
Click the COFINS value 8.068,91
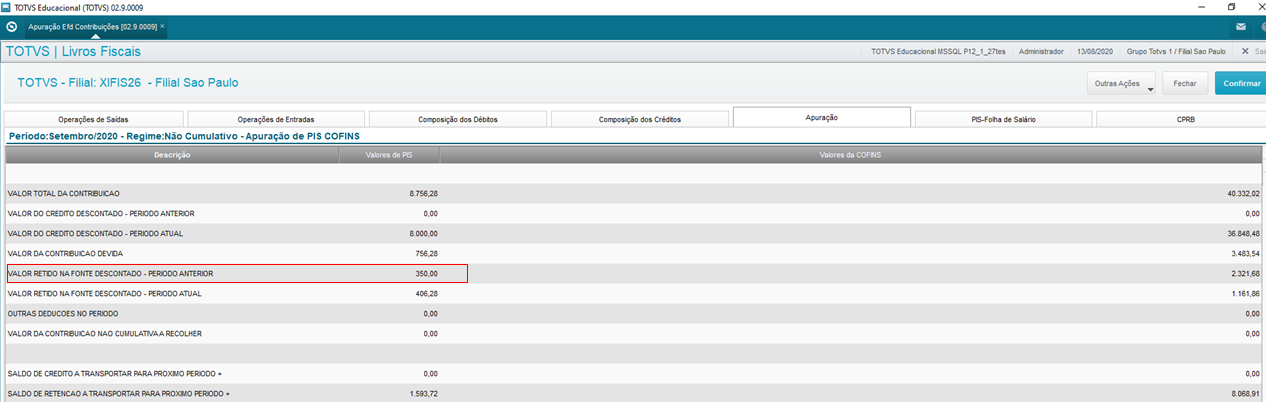1245,393
